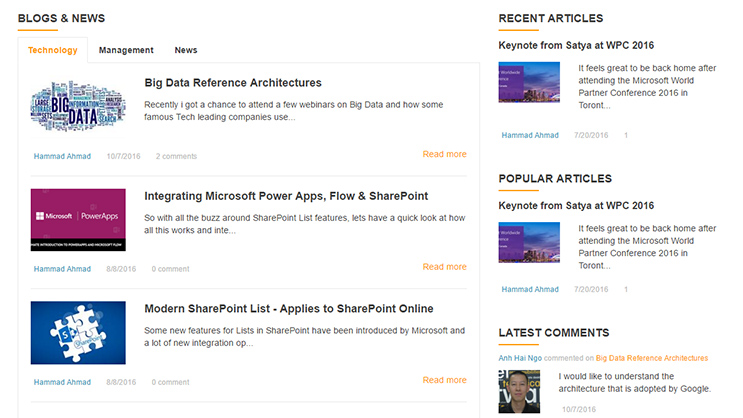Click the Latest Comments heading
Screen dimensions: 743x418
(553, 333)
